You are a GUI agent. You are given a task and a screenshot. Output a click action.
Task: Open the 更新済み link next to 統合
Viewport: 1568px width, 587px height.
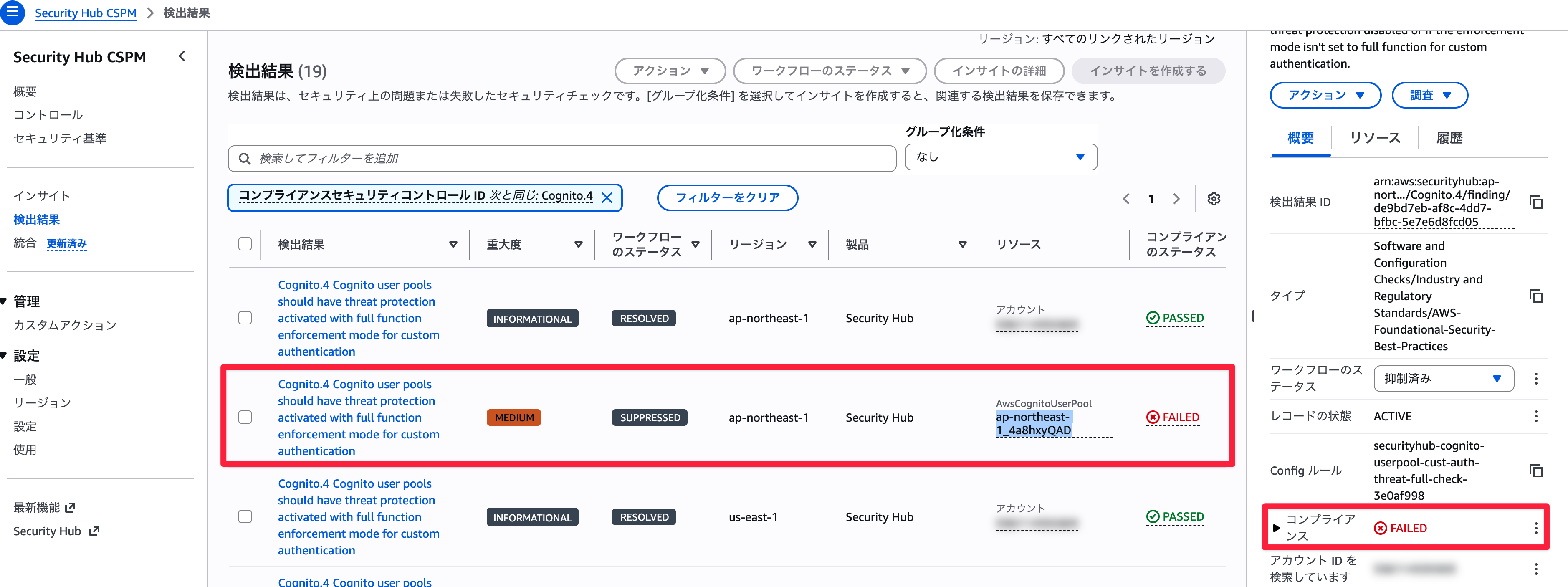66,243
